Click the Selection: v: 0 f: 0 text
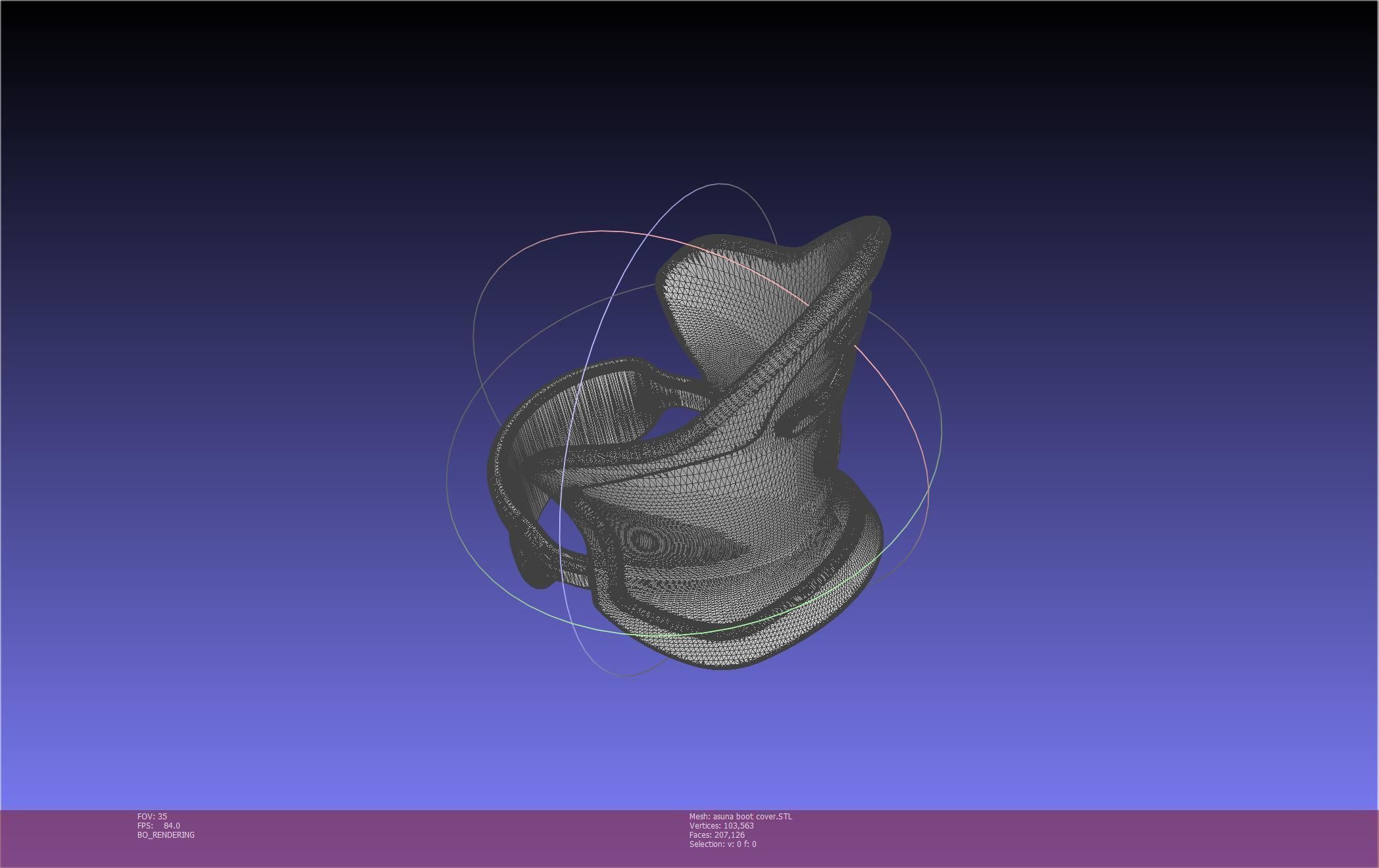This screenshot has height=868, width=1379. click(x=723, y=844)
